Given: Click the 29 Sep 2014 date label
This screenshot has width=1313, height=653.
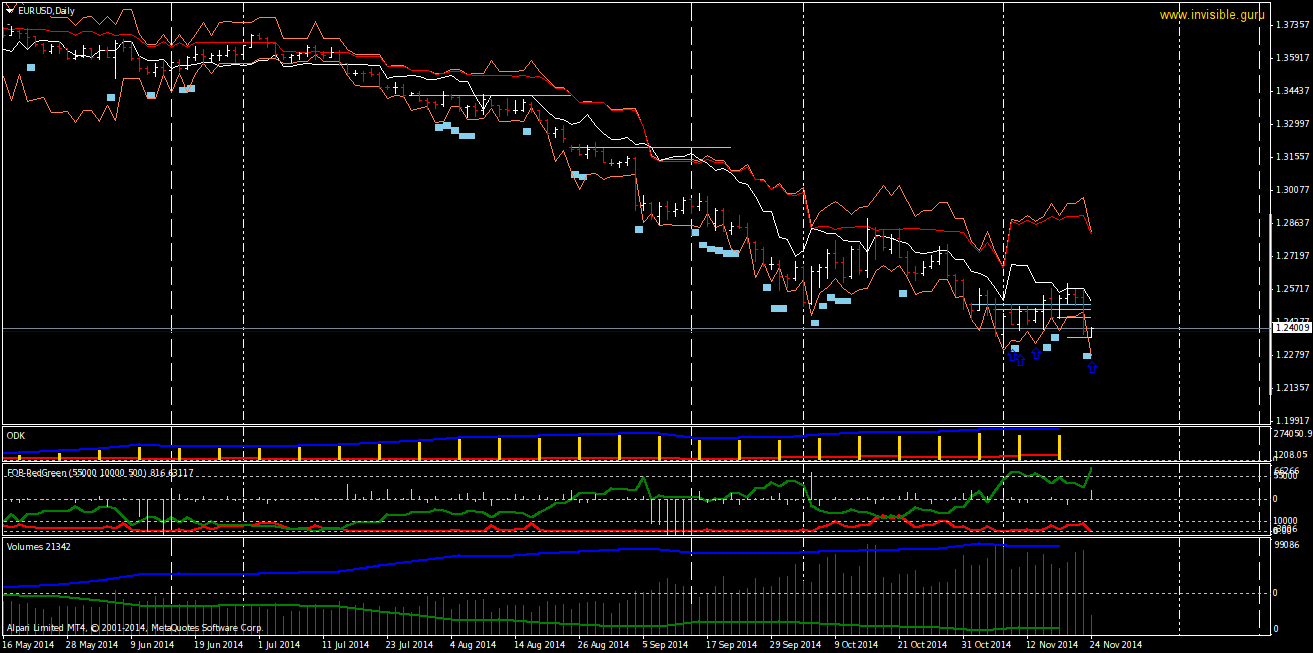Looking at the screenshot, I should [795, 645].
